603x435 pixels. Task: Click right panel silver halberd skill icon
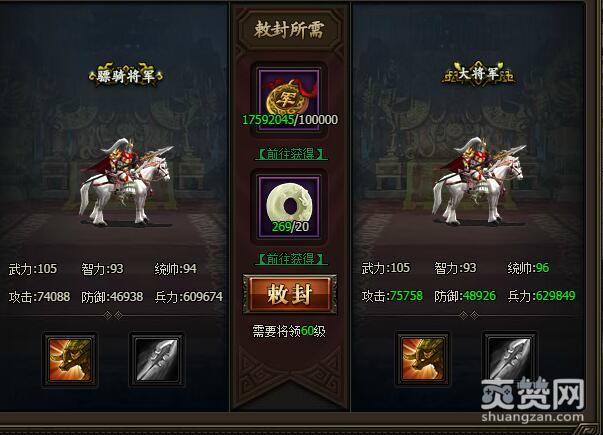point(510,359)
